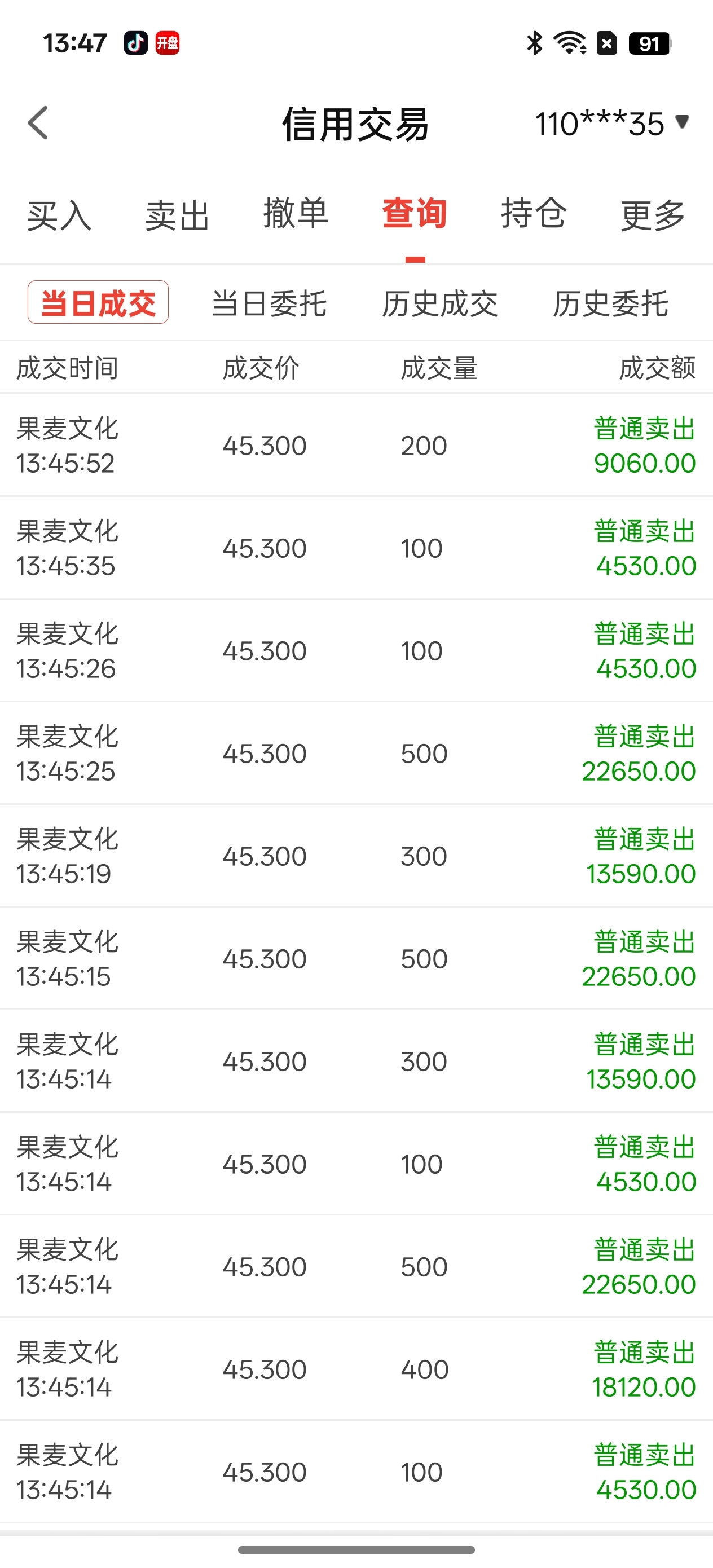The width and height of the screenshot is (713, 1568).
Task: Select the 当日委托 filter
Action: (x=269, y=303)
